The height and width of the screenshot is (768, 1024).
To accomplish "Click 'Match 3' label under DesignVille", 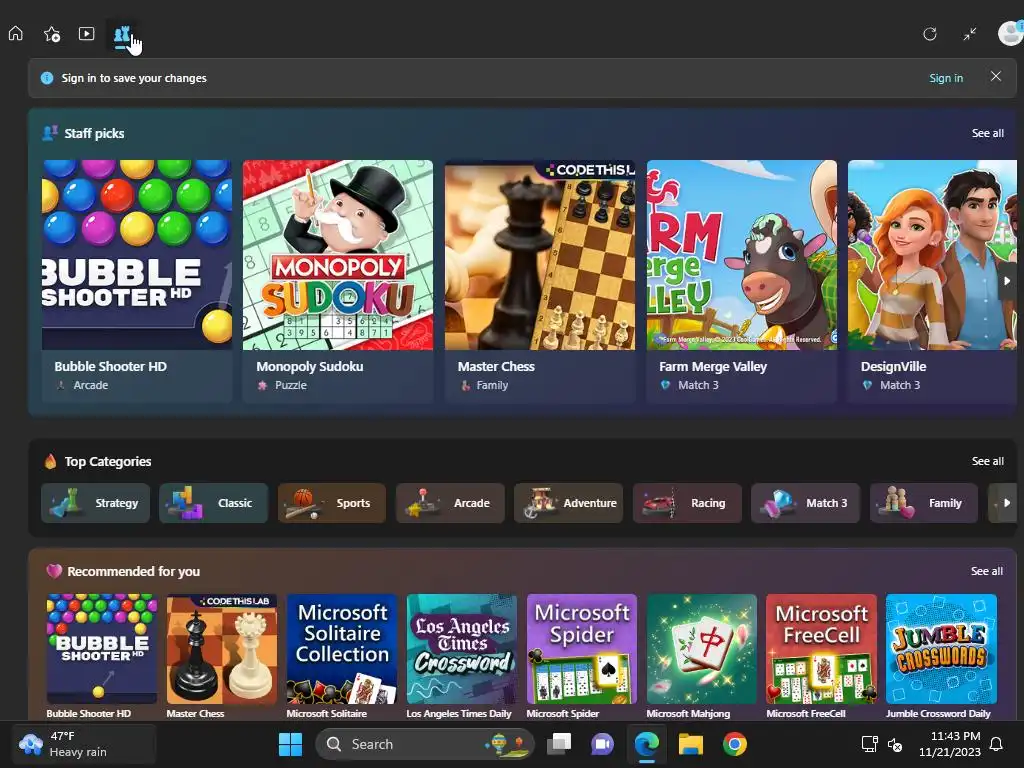I will coord(900,385).
